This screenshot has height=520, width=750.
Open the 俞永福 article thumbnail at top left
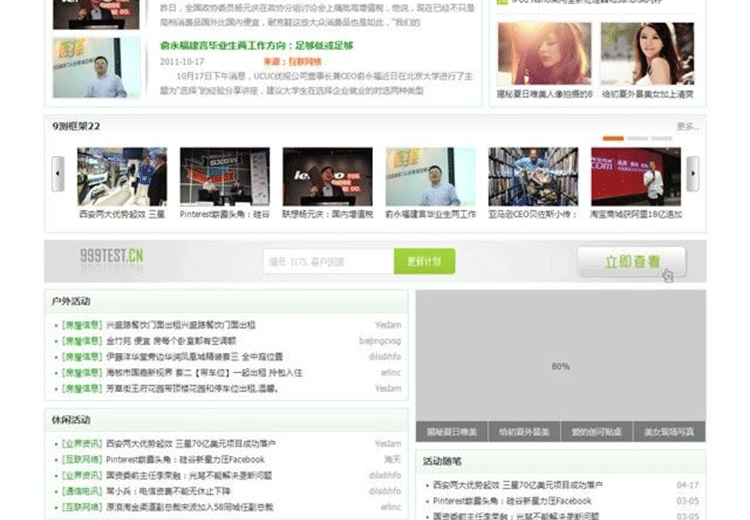[97, 67]
